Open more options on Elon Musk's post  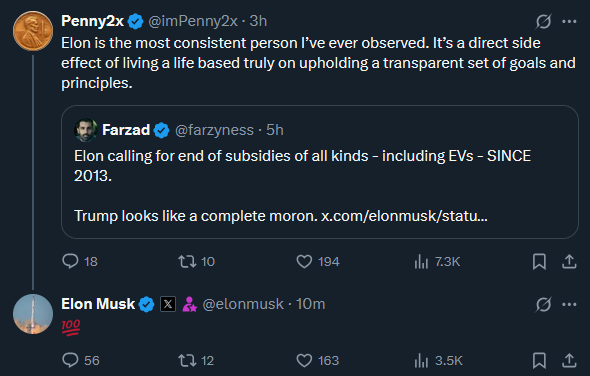569,304
